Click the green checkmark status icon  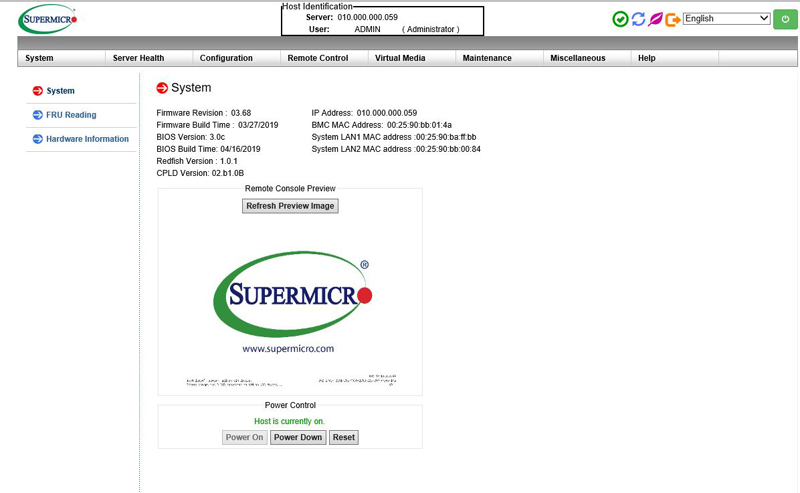pos(620,19)
